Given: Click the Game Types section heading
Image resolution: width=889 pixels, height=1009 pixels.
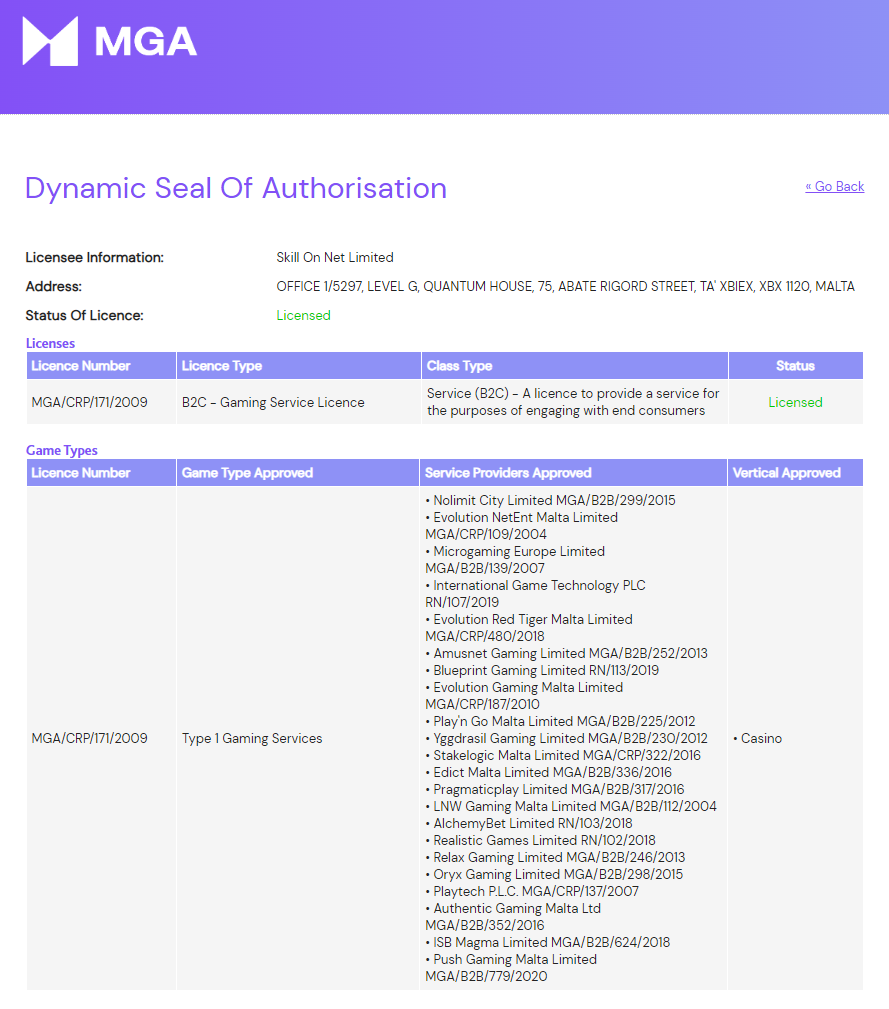Looking at the screenshot, I should [62, 450].
